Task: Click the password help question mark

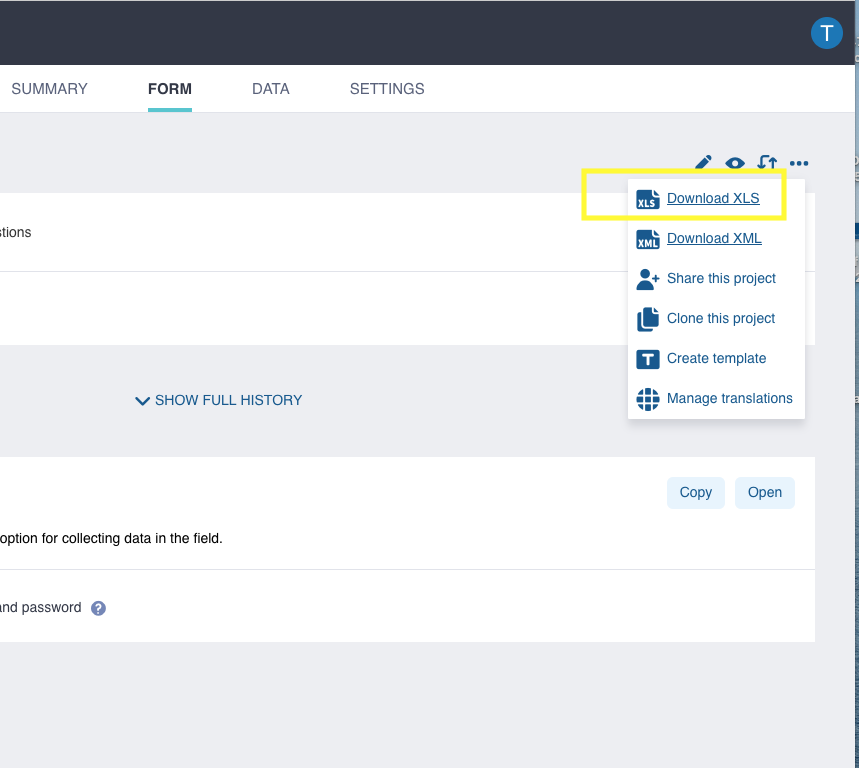Action: [98, 608]
